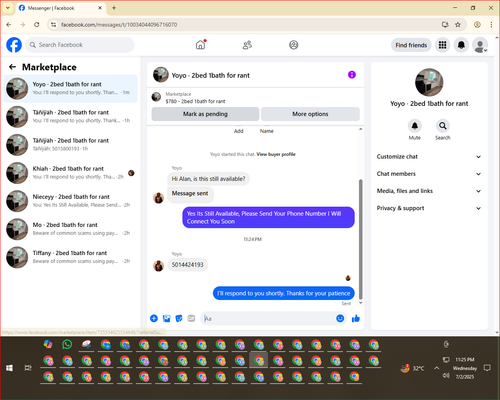Go back in browser history
This screenshot has height=400, width=500.
click(9, 24)
